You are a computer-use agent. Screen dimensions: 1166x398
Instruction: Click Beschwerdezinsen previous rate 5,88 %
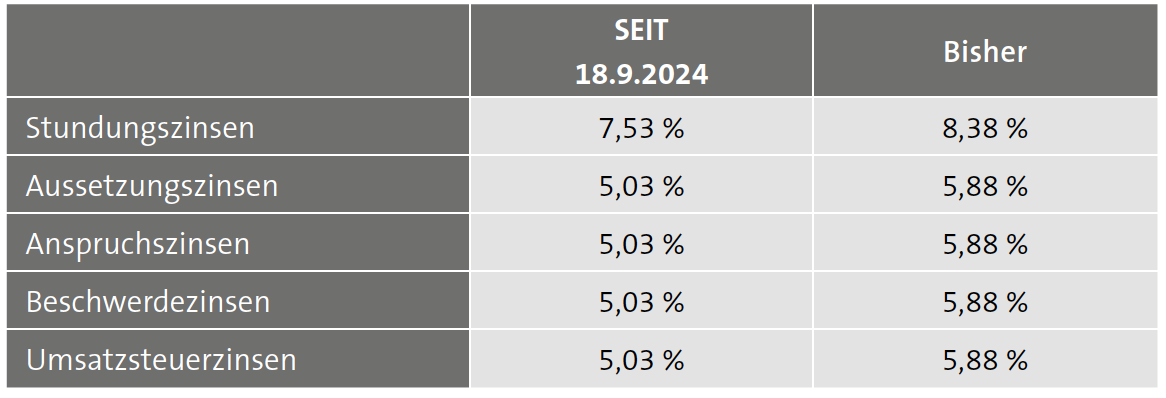(x=985, y=301)
